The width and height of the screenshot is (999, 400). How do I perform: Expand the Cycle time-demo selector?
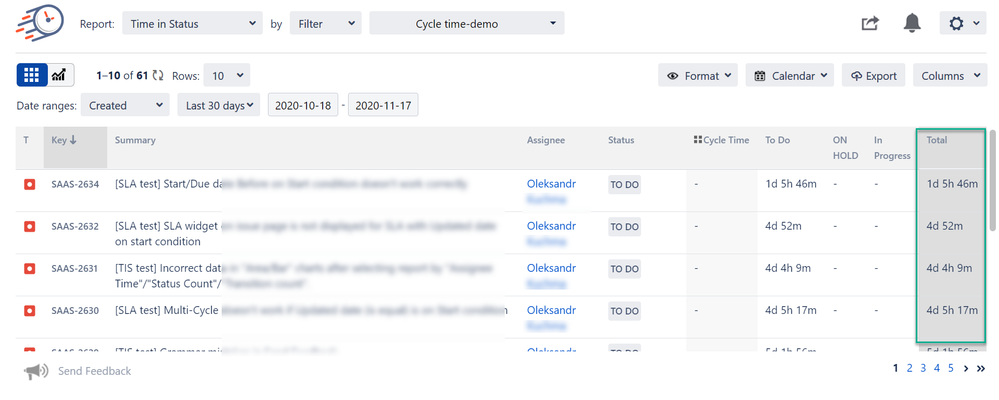pos(466,24)
